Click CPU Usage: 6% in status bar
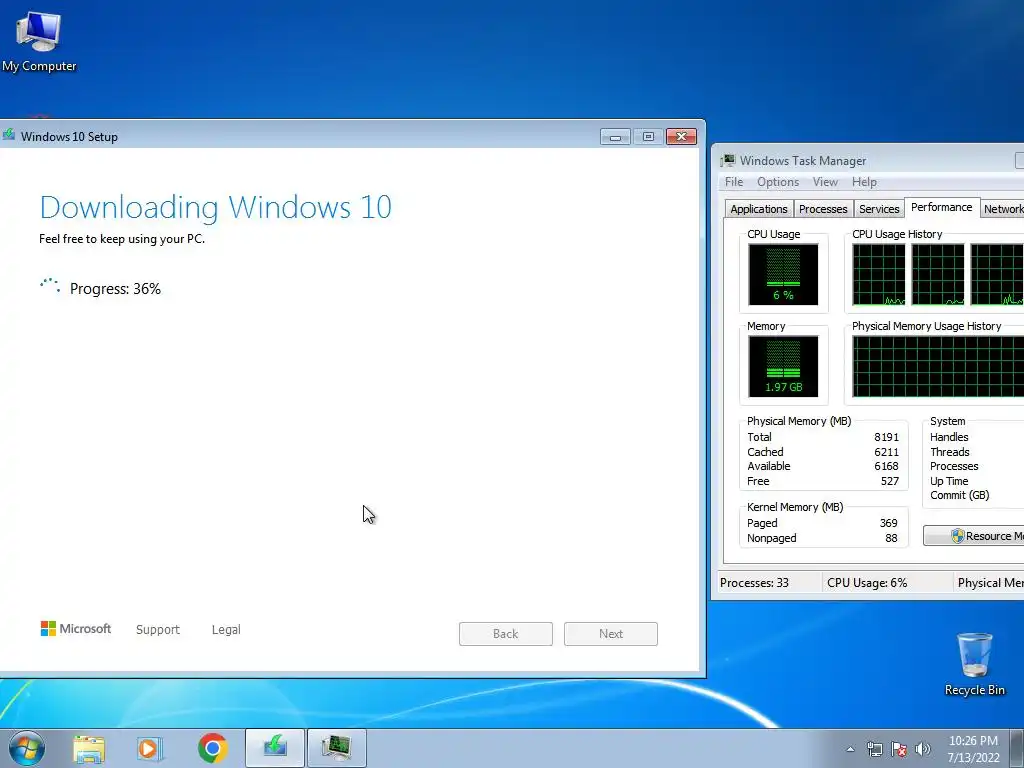1024x768 pixels. tap(867, 583)
